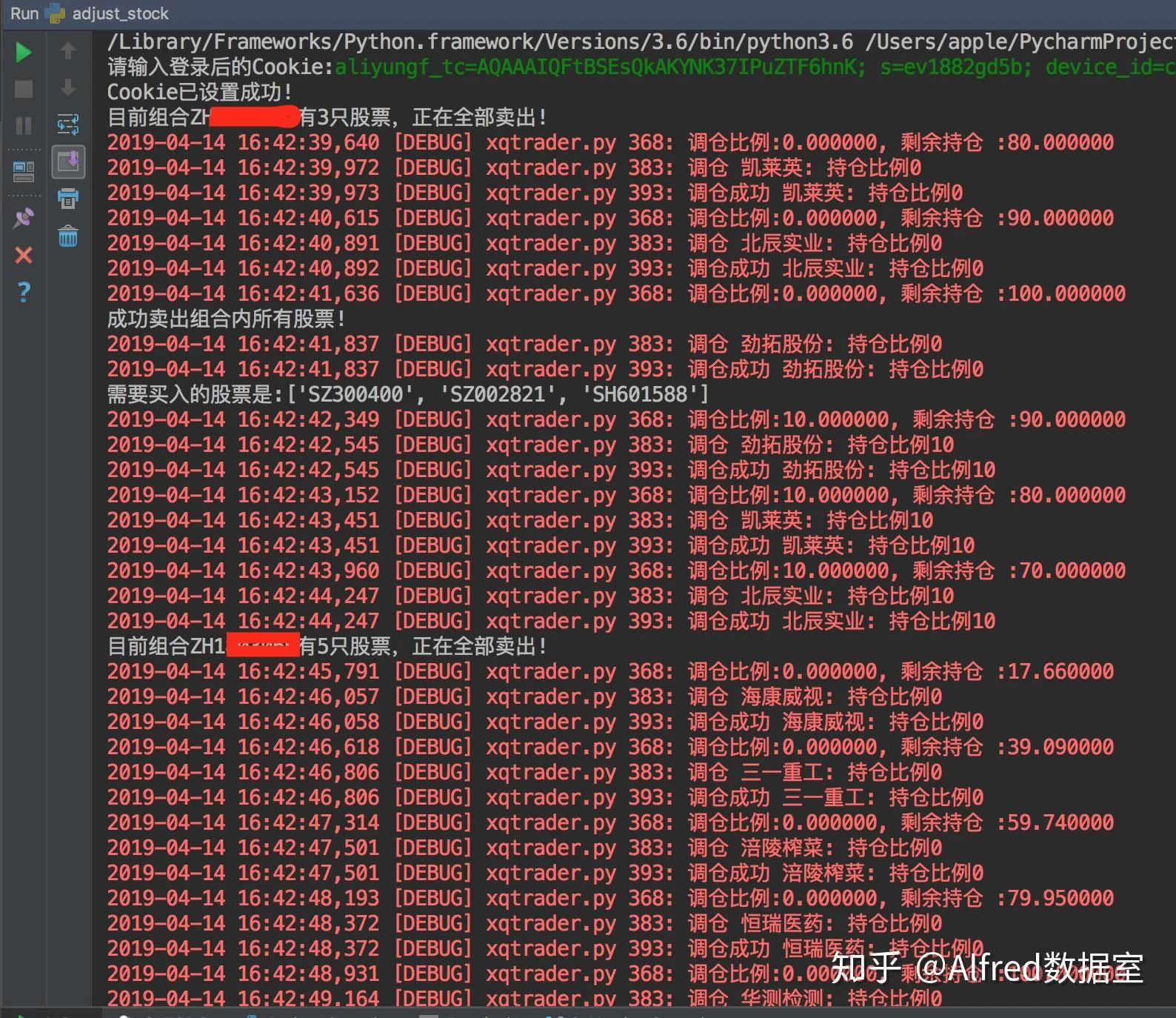Open help with the blue question mark
The height and width of the screenshot is (1018, 1176).
[x=24, y=292]
